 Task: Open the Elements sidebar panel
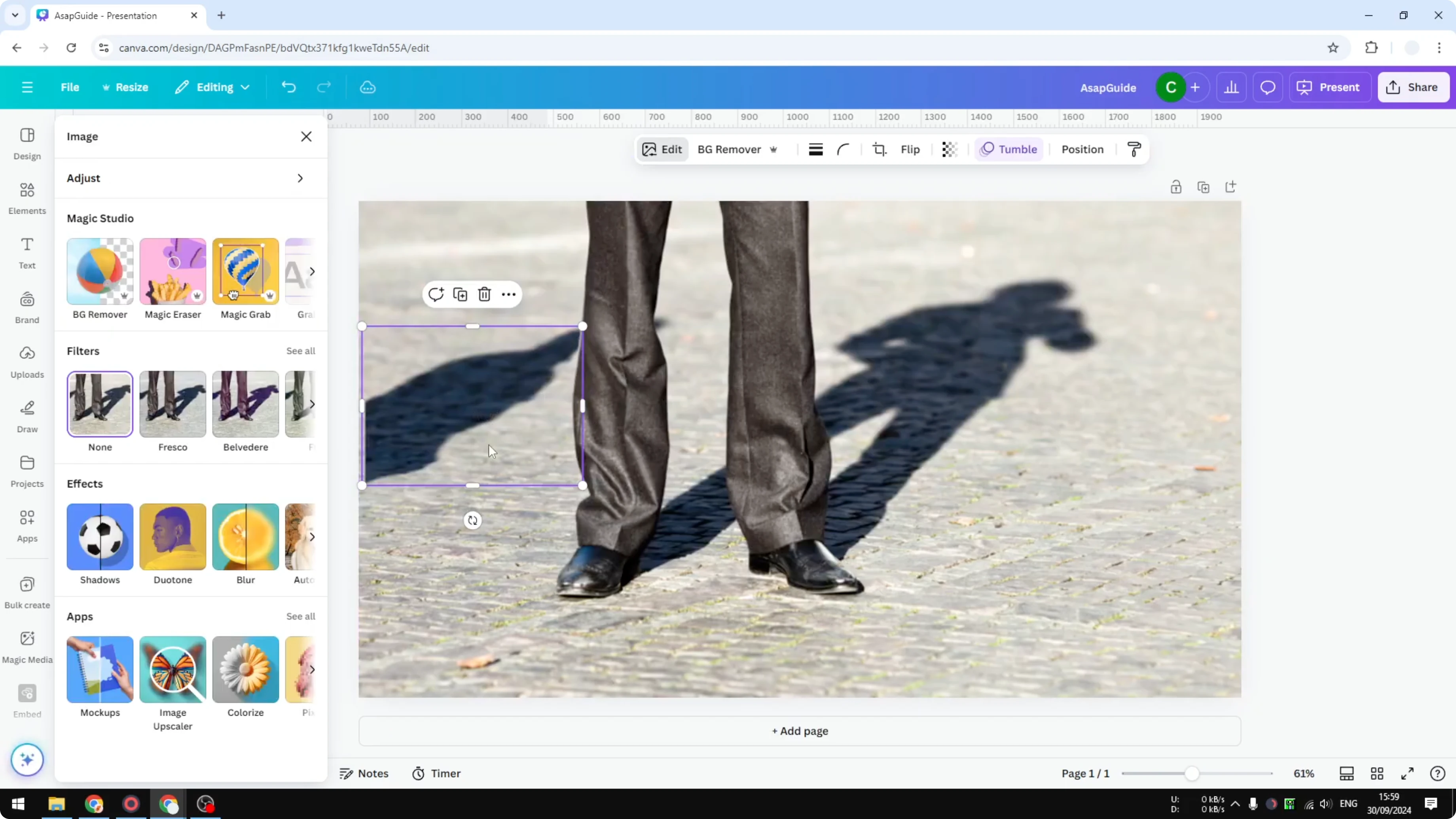pos(27,198)
